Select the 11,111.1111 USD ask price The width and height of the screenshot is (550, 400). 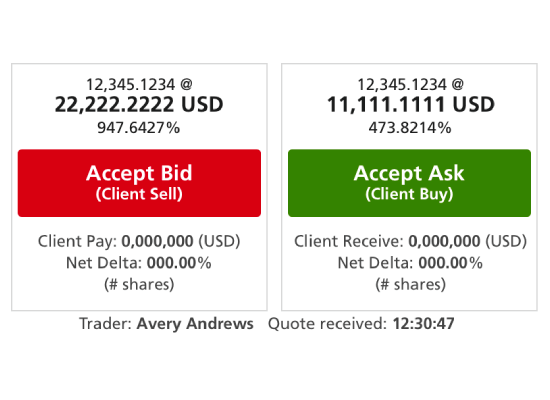411,105
